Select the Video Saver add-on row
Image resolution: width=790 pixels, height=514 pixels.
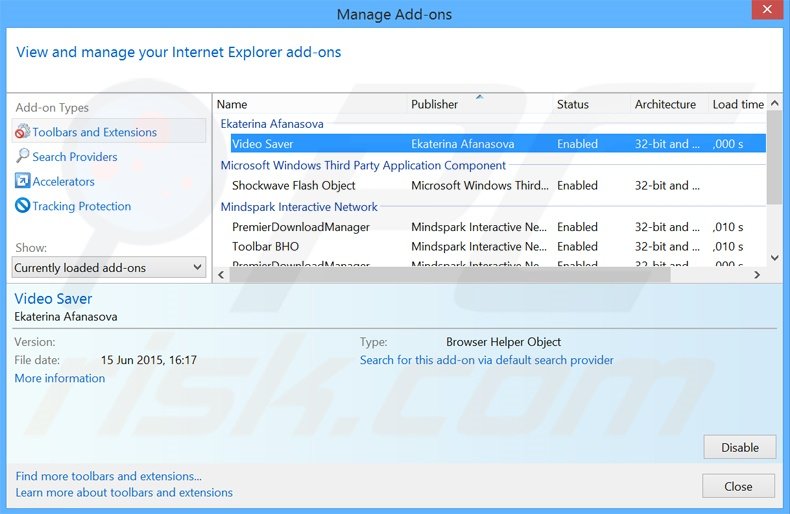[263, 144]
